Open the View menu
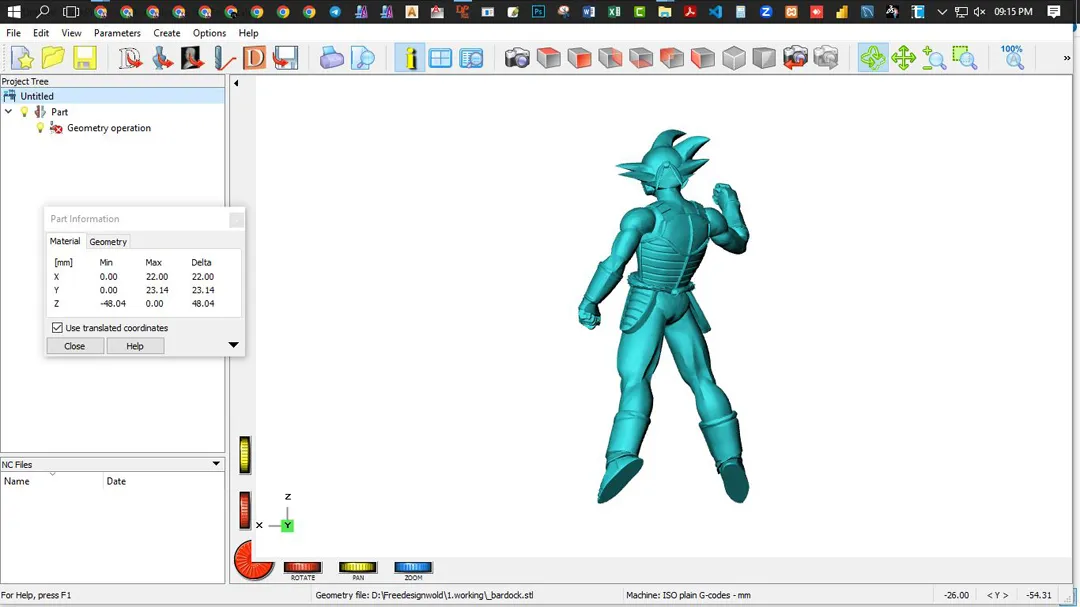 [x=71, y=33]
